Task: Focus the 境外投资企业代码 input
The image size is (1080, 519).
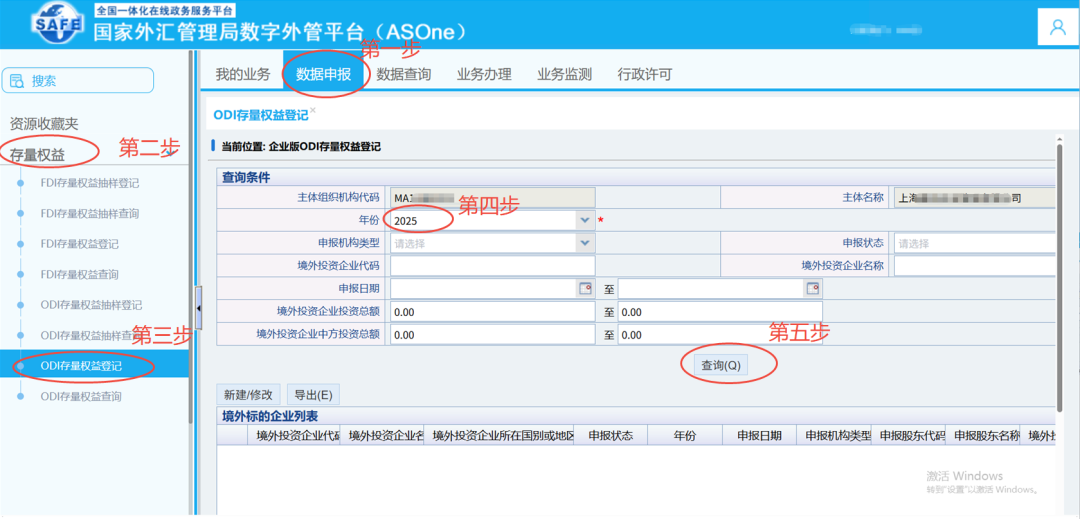Action: (492, 266)
